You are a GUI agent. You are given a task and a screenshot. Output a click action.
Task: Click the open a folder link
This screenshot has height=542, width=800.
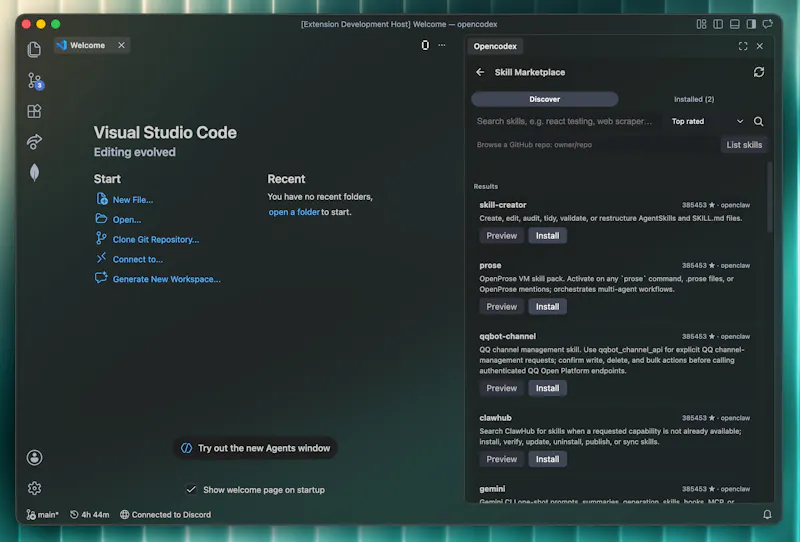point(294,212)
